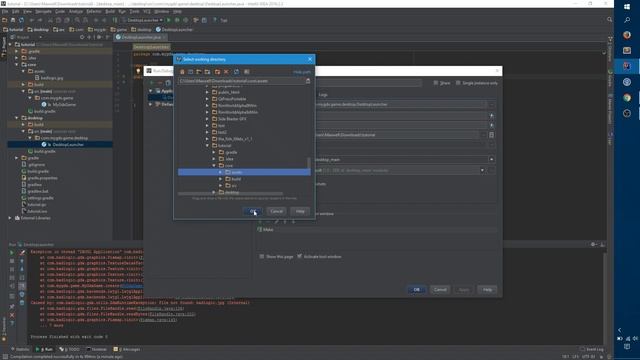Open Help in Select working directory dialog
Viewport: 640px width, 360px height.
coord(300,211)
